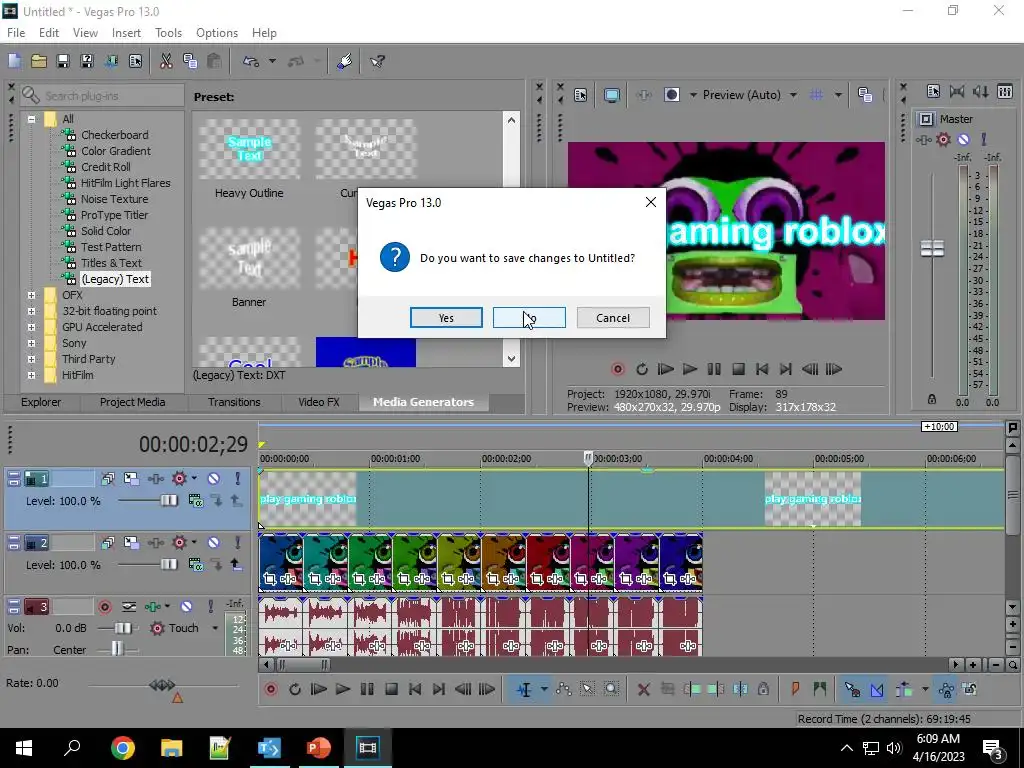This screenshot has width=1024, height=768.
Task: Close the Vegas Pro save dialog with X
Action: tap(650, 202)
